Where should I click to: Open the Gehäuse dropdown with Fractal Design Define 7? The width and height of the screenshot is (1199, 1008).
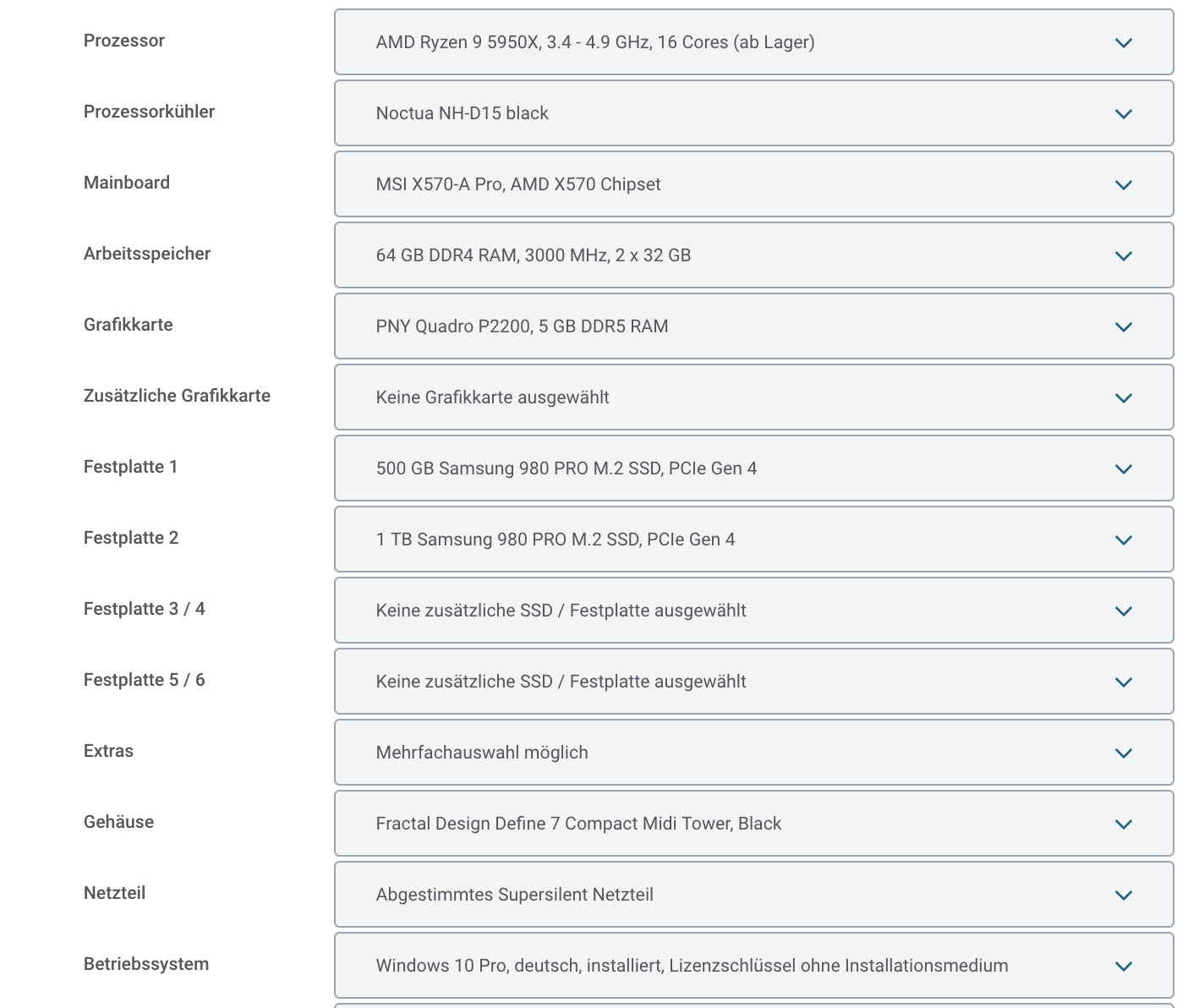(753, 824)
